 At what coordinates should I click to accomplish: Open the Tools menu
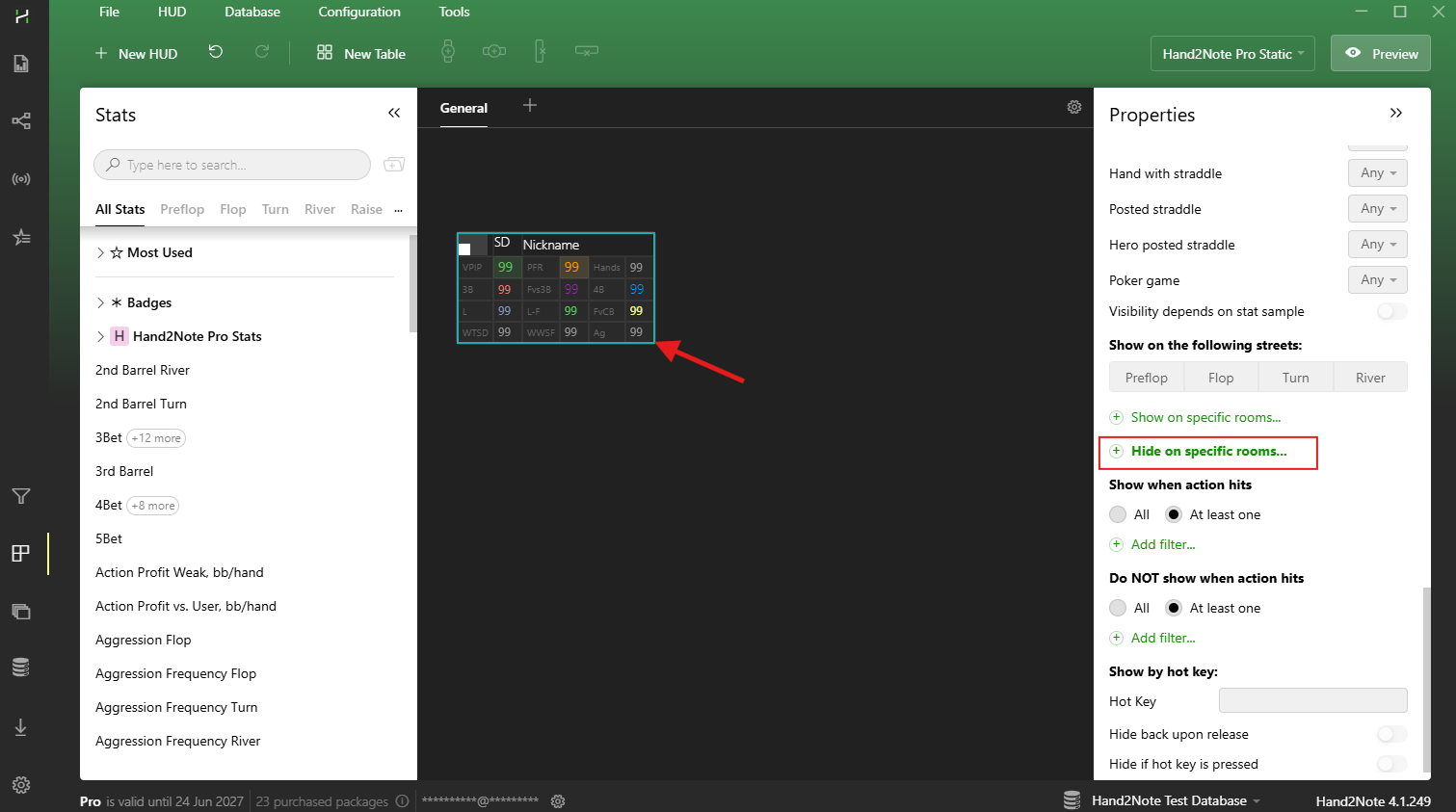click(454, 12)
